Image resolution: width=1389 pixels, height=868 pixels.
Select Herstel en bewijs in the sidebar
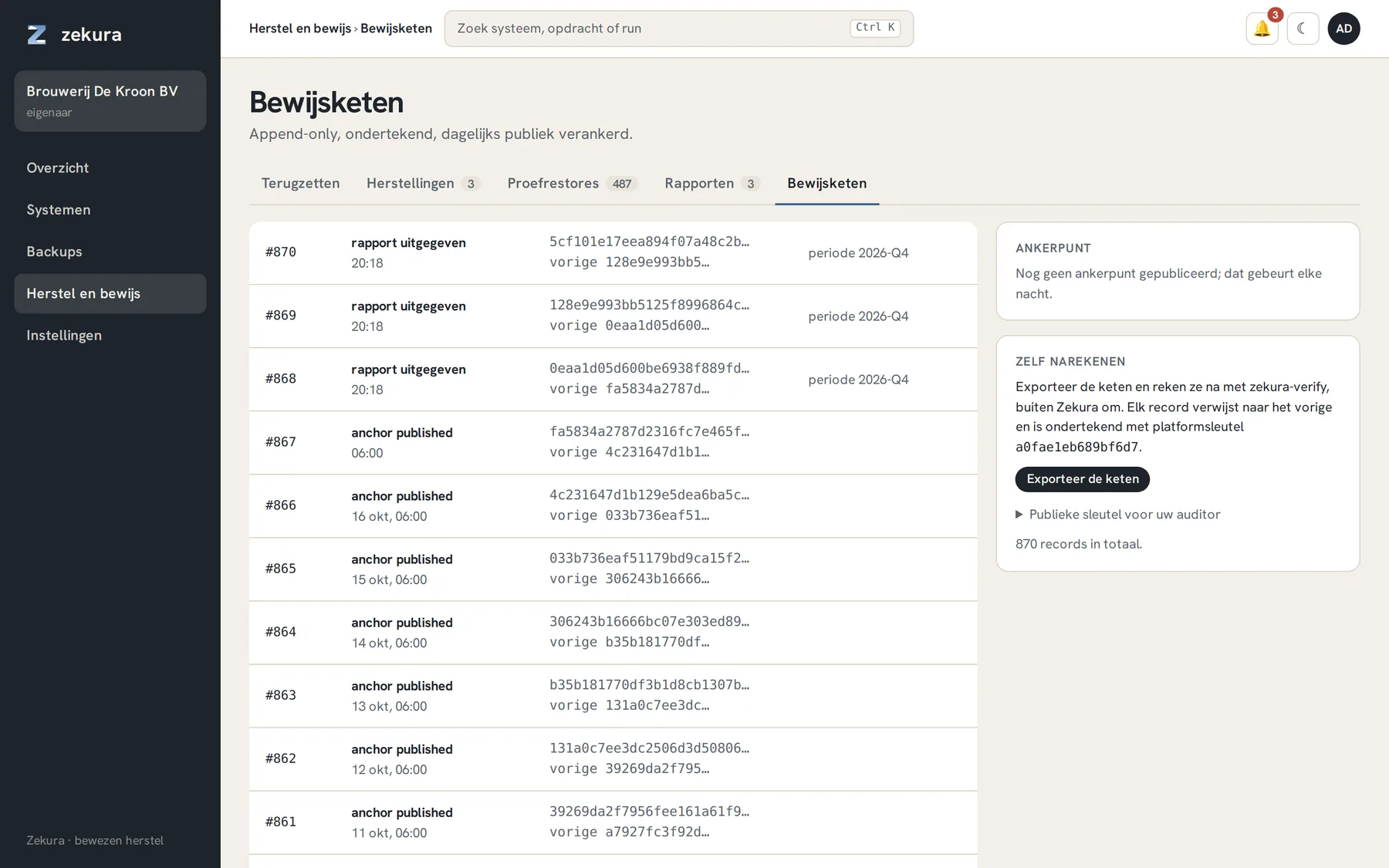tap(110, 293)
